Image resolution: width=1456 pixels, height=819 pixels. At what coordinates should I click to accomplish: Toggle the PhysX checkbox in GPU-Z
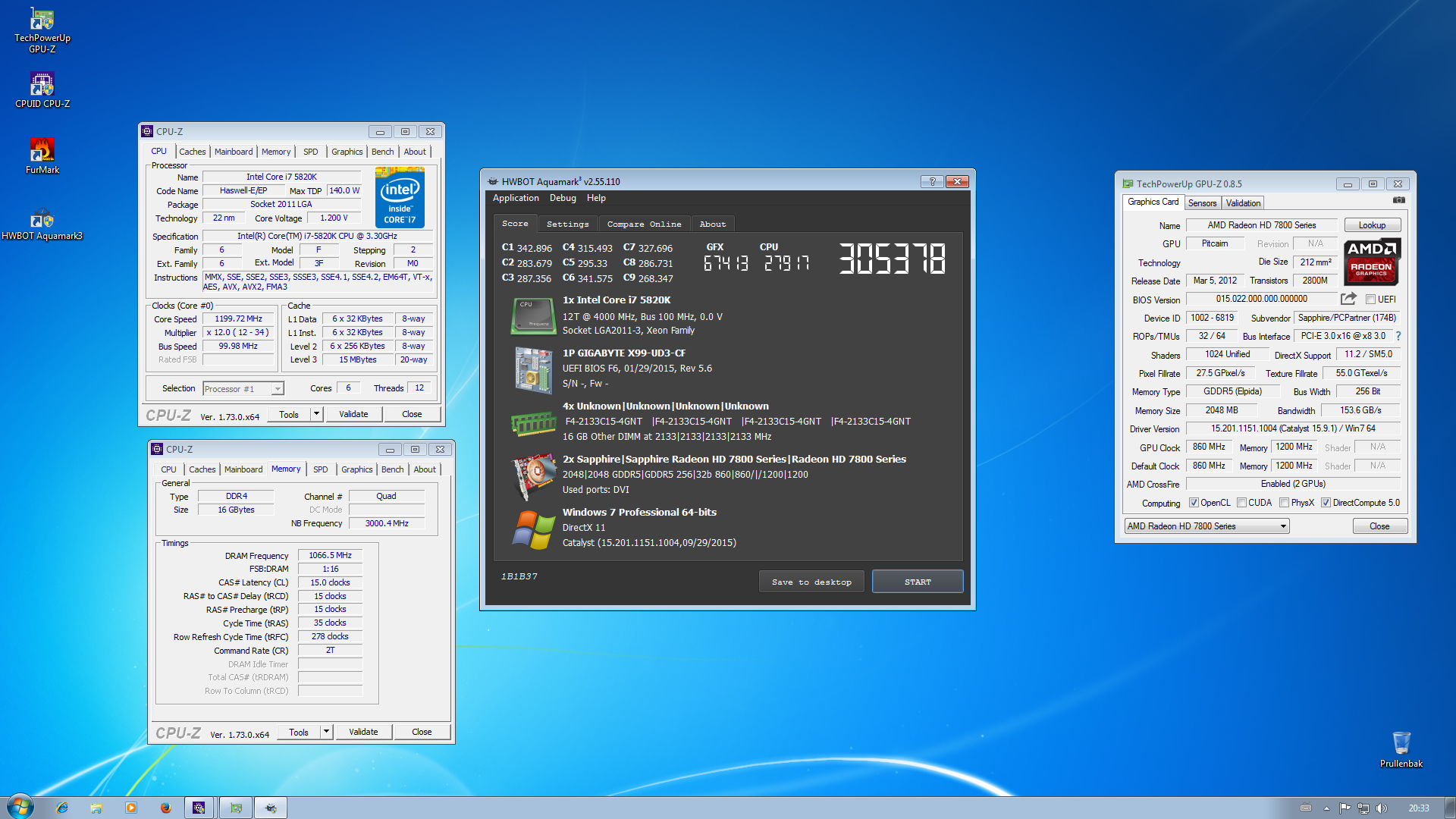(1284, 503)
